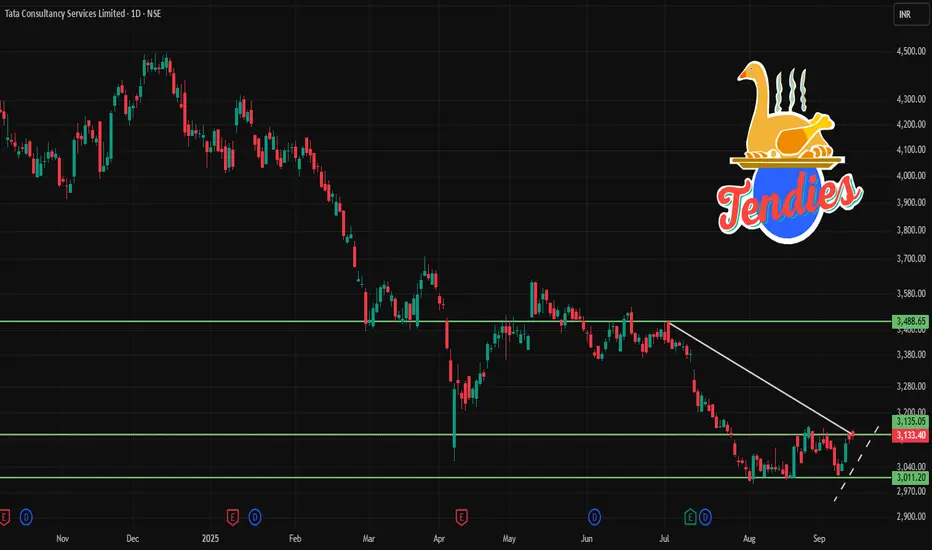Click the Aug label on time axis
The height and width of the screenshot is (550, 932).
[x=750, y=539]
